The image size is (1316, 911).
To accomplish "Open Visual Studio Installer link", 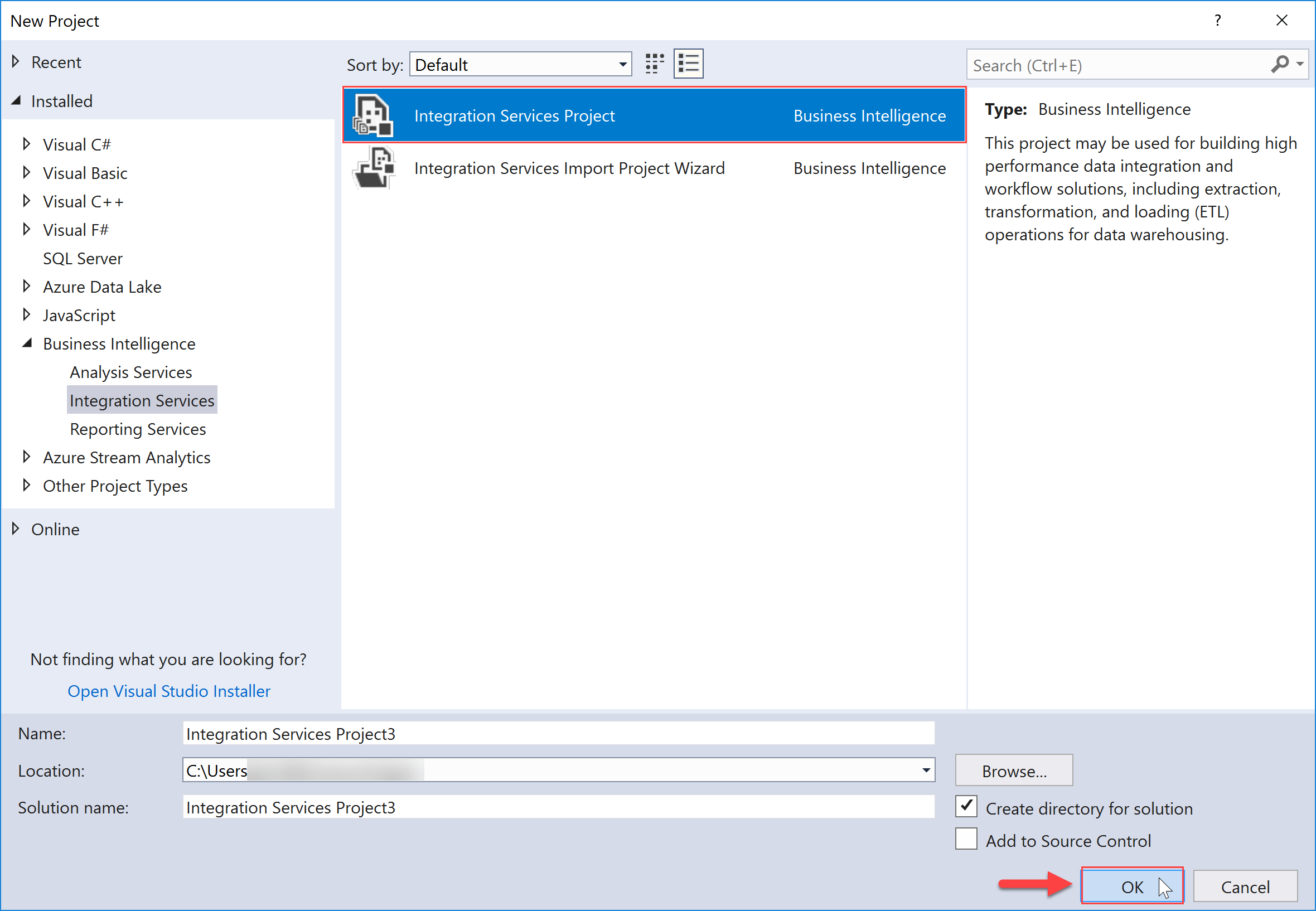I will coord(168,691).
